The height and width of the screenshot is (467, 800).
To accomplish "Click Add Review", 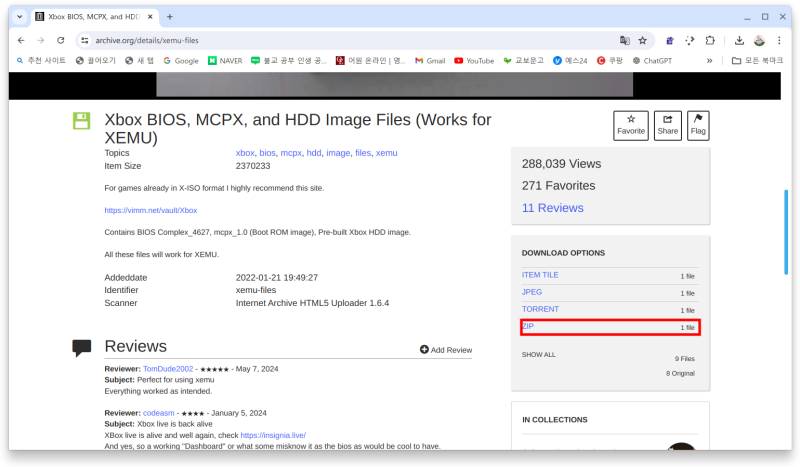I will 446,350.
